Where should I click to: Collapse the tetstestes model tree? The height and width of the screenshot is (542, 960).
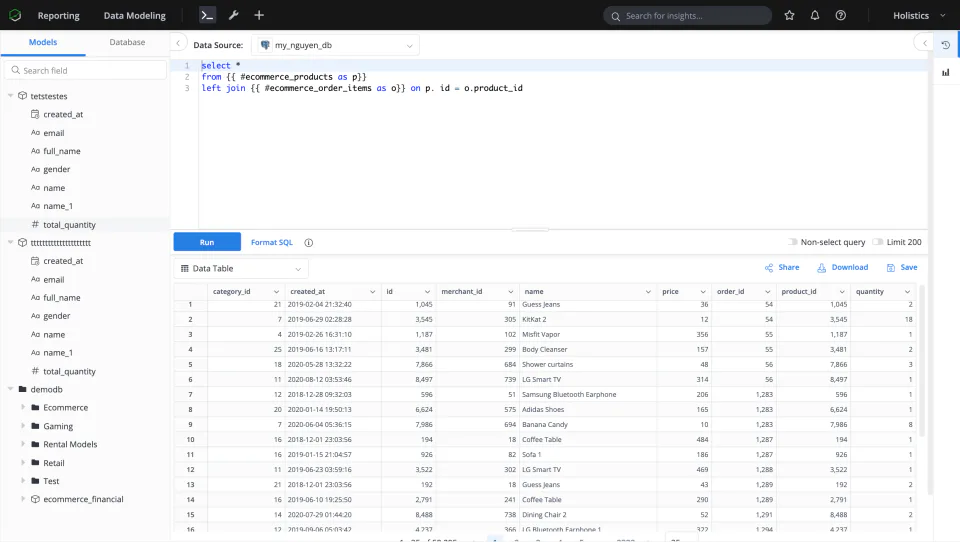tap(10, 96)
